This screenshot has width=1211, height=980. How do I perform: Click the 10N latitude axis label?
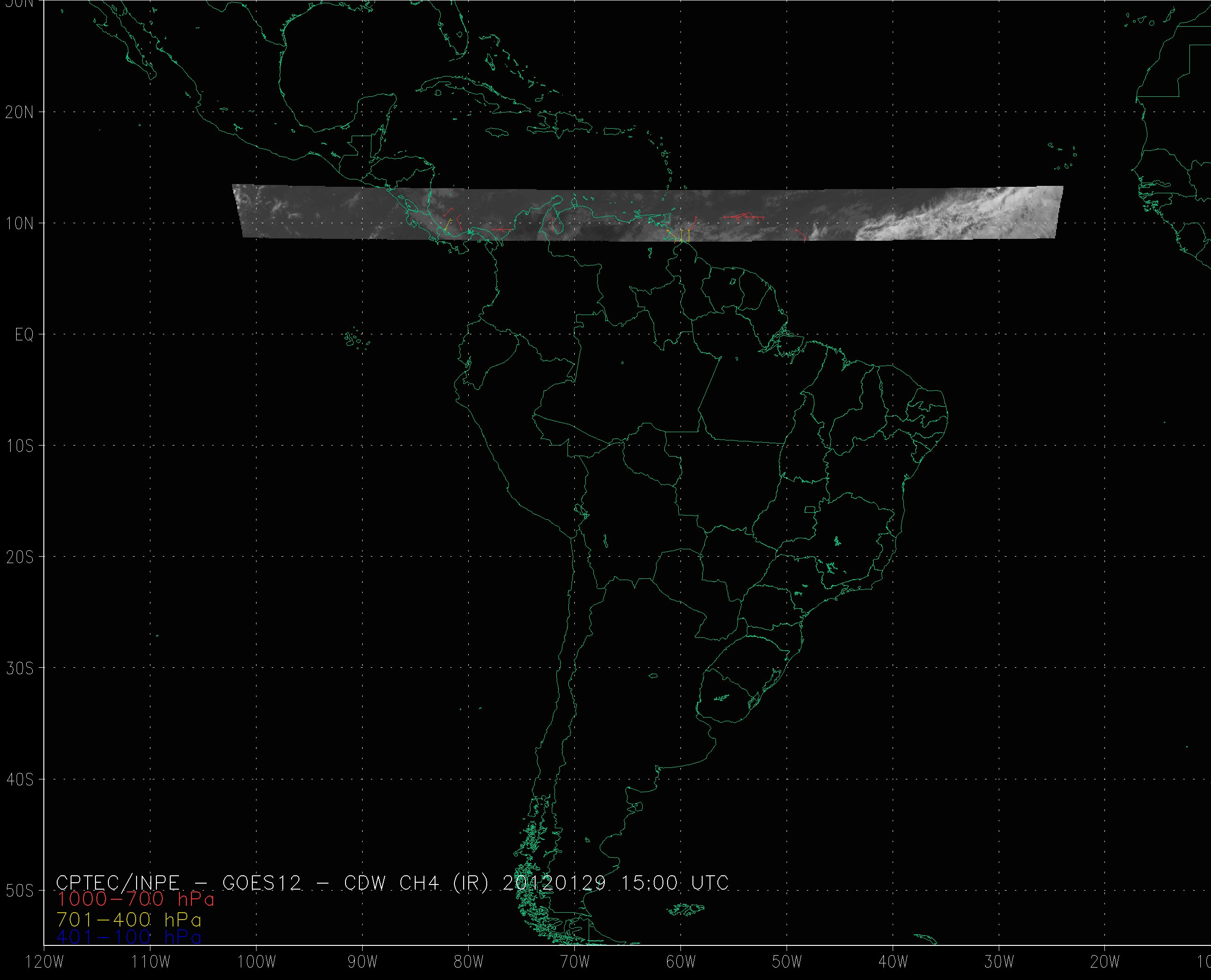tap(20, 224)
